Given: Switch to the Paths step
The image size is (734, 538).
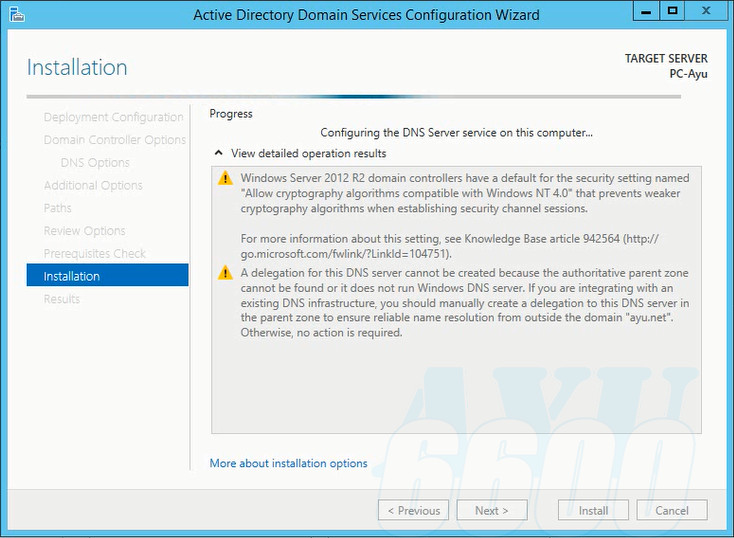Looking at the screenshot, I should 58,208.
